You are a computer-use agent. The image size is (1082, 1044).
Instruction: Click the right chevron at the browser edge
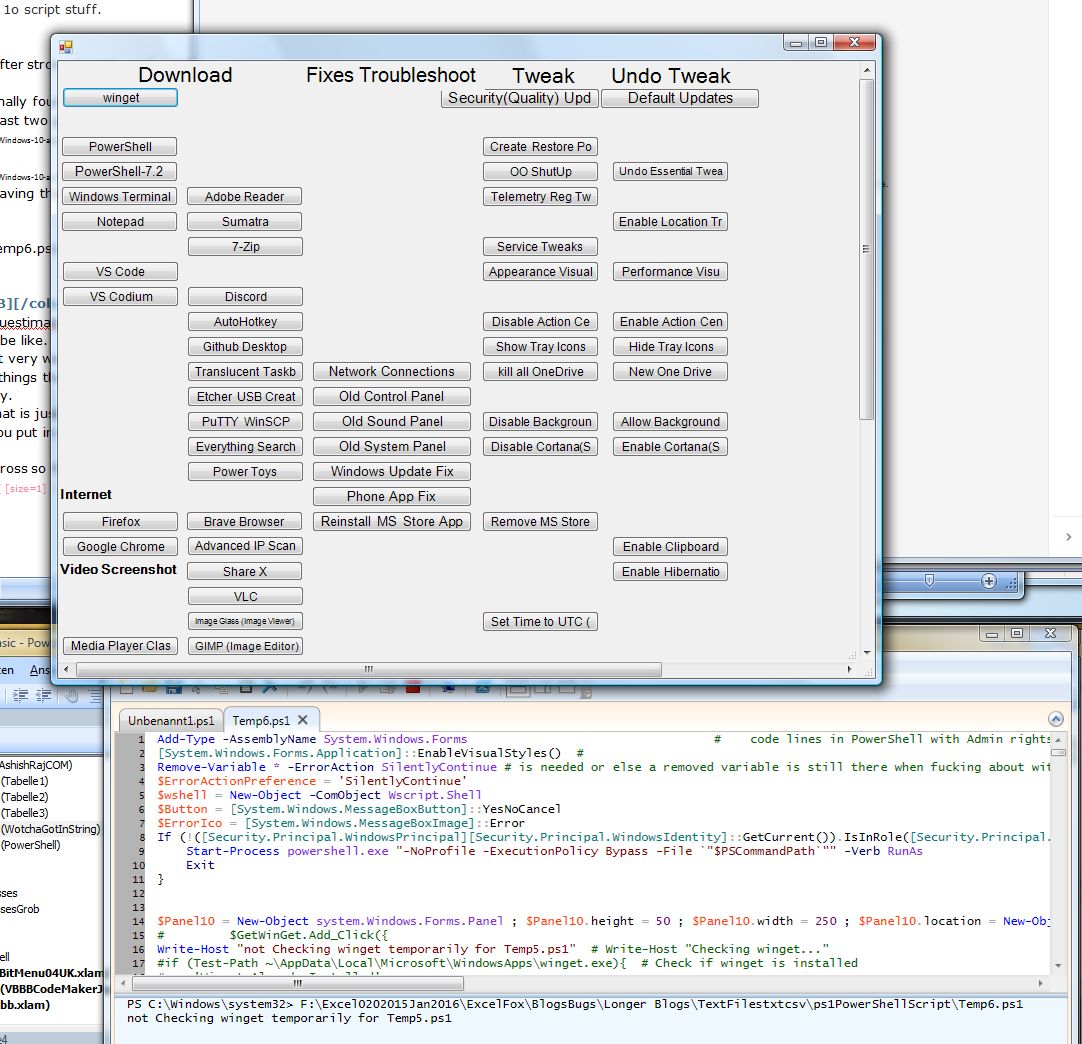click(x=1068, y=537)
